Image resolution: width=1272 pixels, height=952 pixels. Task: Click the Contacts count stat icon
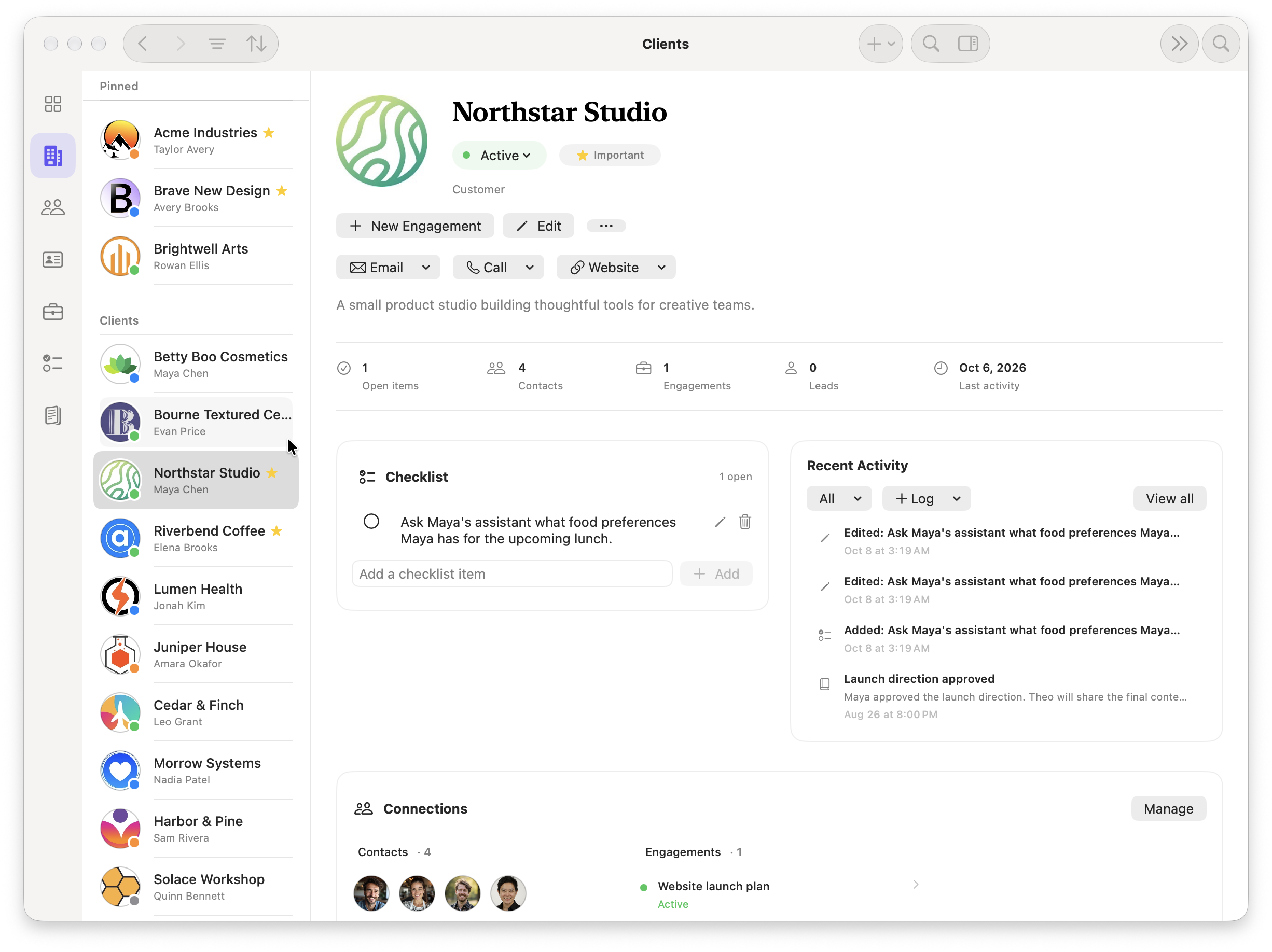pos(496,369)
